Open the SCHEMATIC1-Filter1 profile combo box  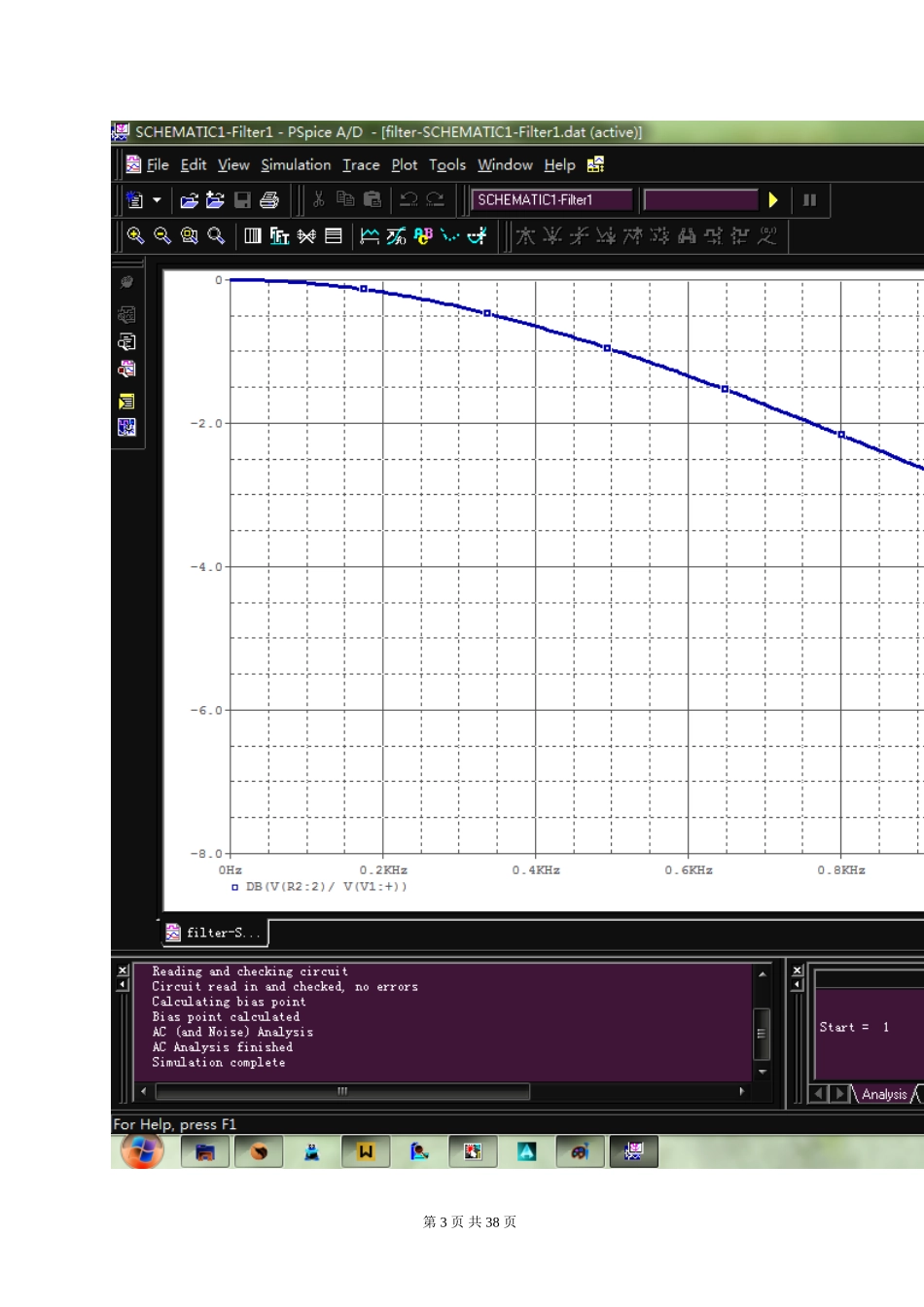pos(551,200)
